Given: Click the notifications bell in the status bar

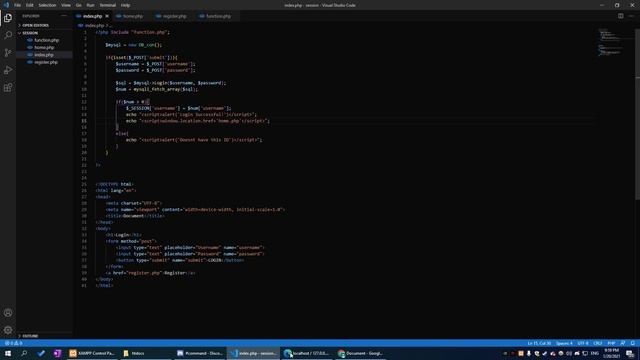Looking at the screenshot, I should [x=632, y=343].
